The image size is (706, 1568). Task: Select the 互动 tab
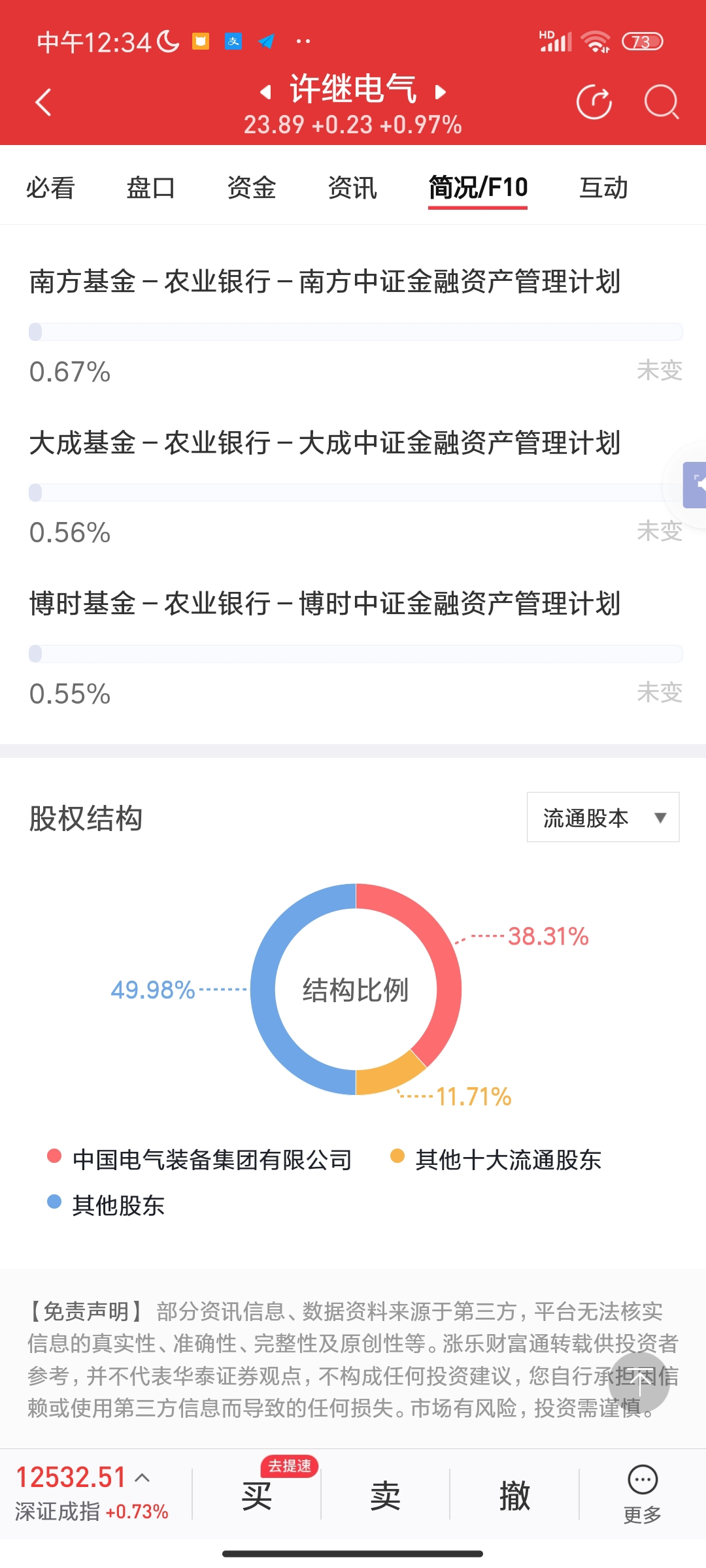point(603,188)
